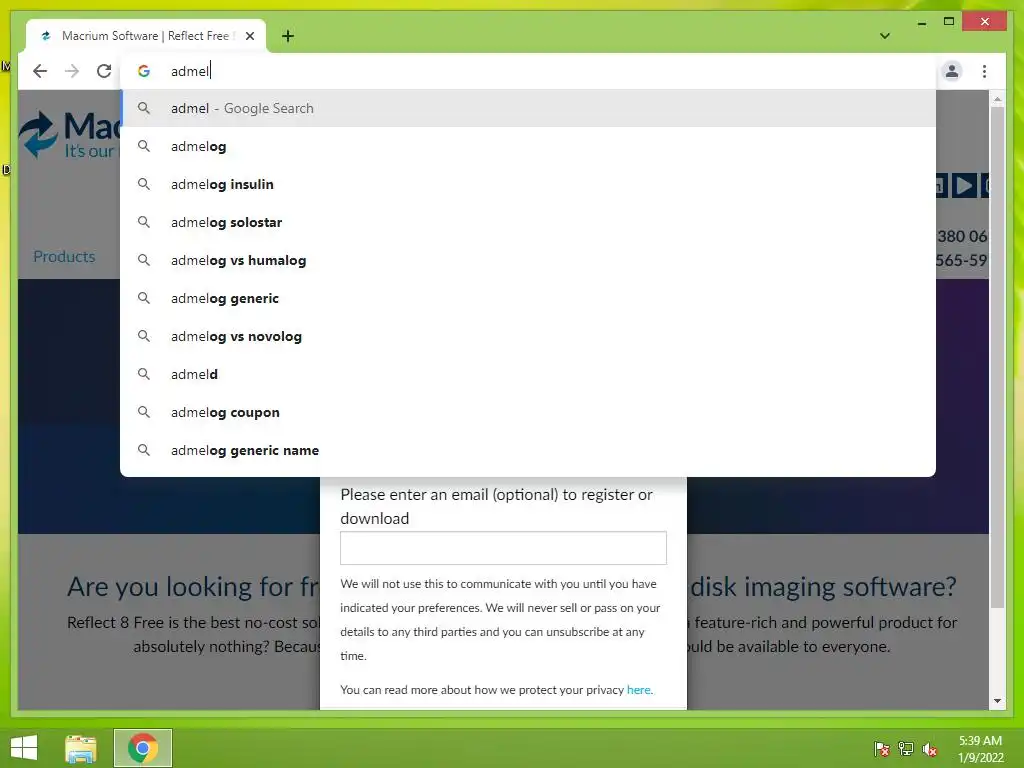
Task: Click the search icon beside 'admelog coupon'
Action: pyautogui.click(x=144, y=412)
